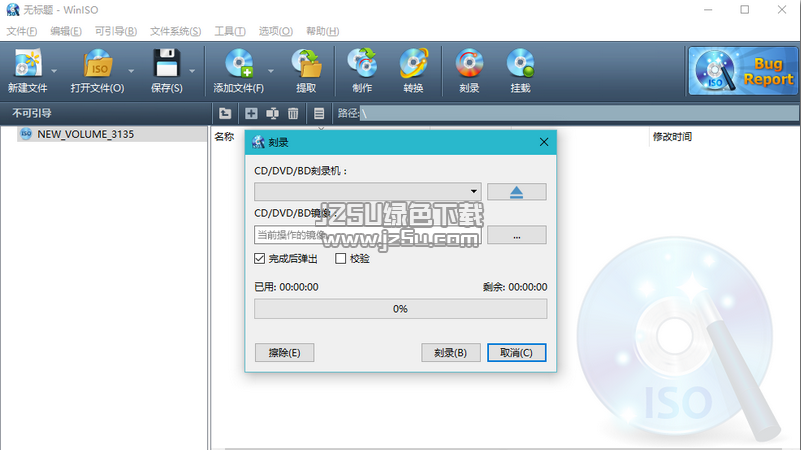The image size is (801, 450).
Task: Click the 修改时间 column header
Action: (x=672, y=136)
